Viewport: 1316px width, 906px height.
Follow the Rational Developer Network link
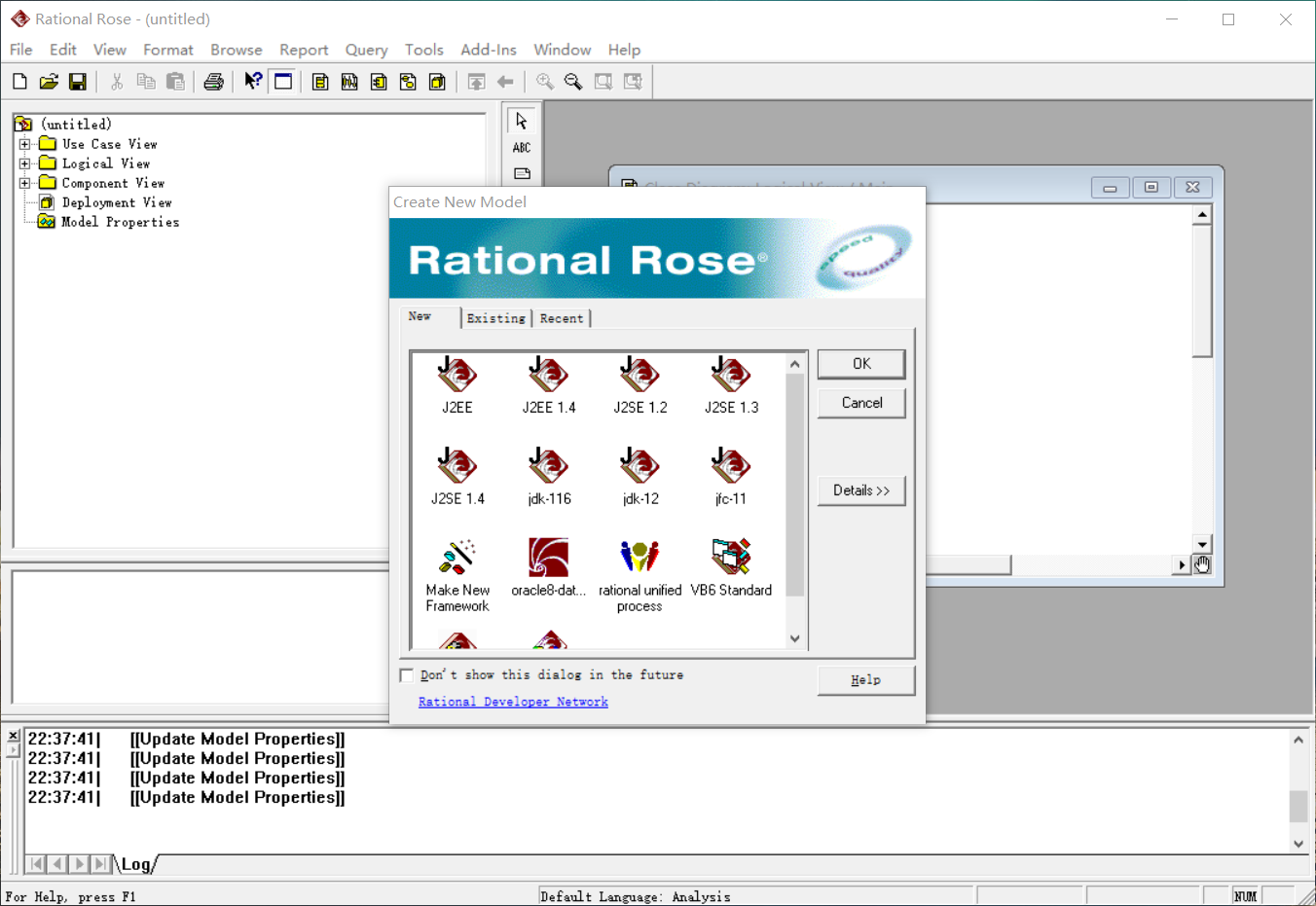(513, 701)
